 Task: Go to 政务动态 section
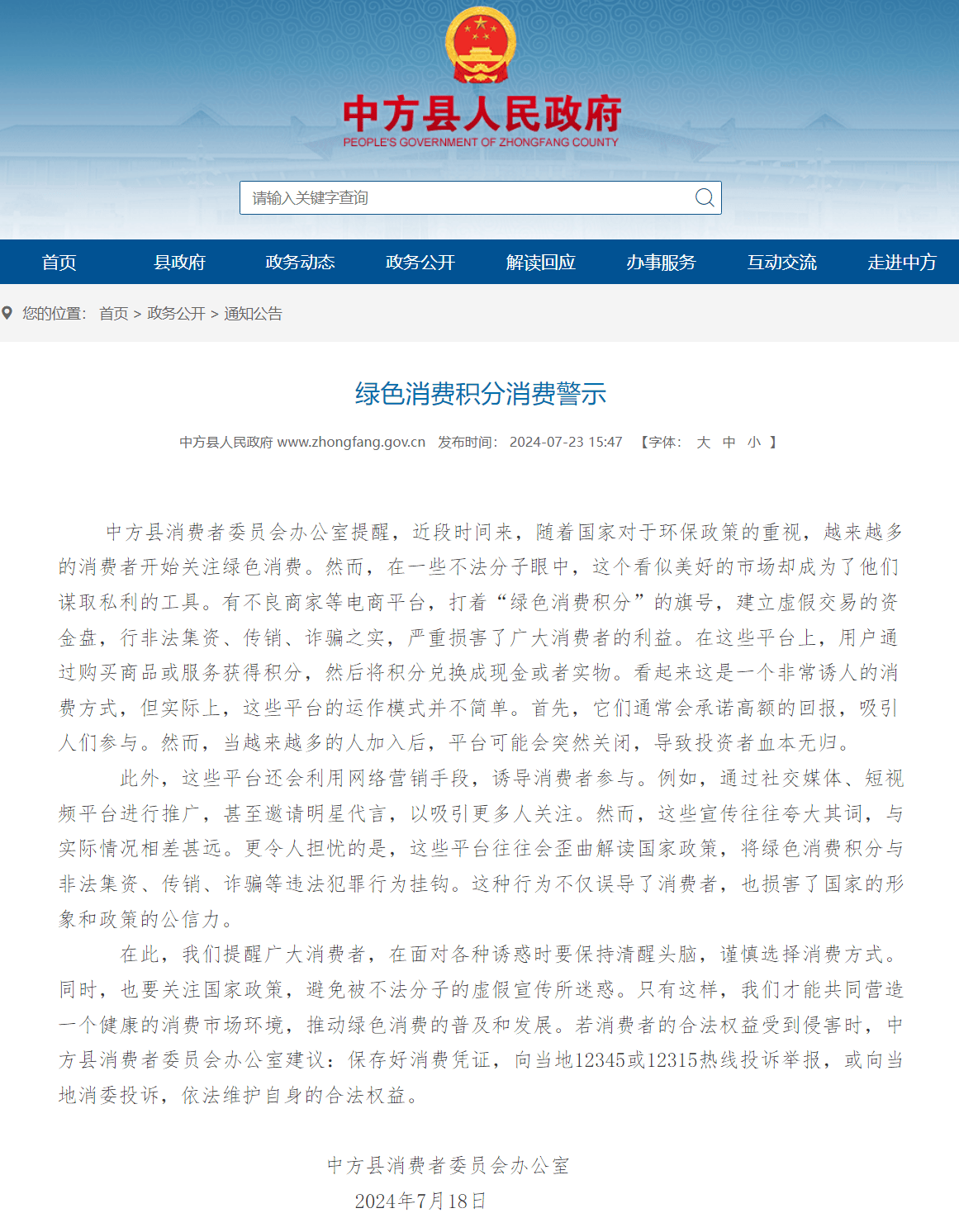300,263
